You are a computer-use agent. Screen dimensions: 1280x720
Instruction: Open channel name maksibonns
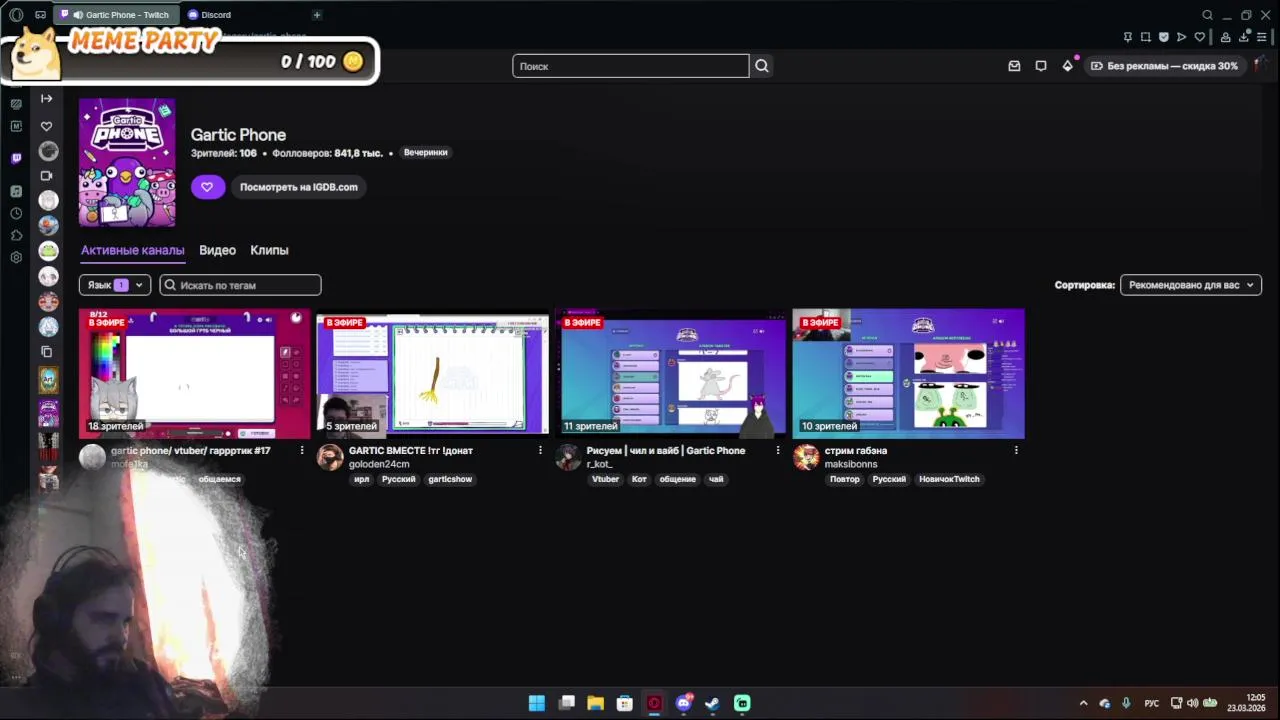click(x=851, y=464)
